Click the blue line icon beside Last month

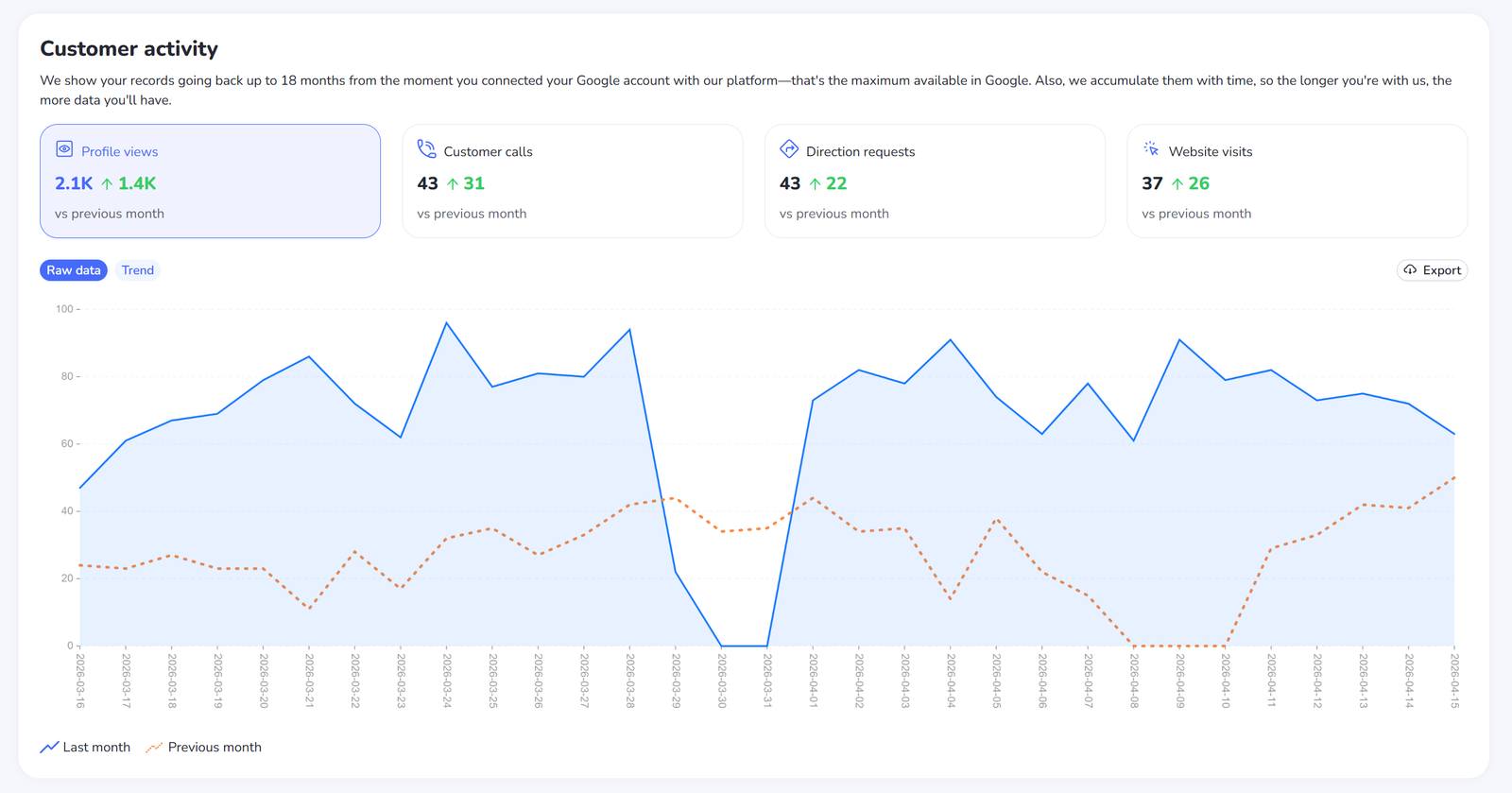[49, 748]
